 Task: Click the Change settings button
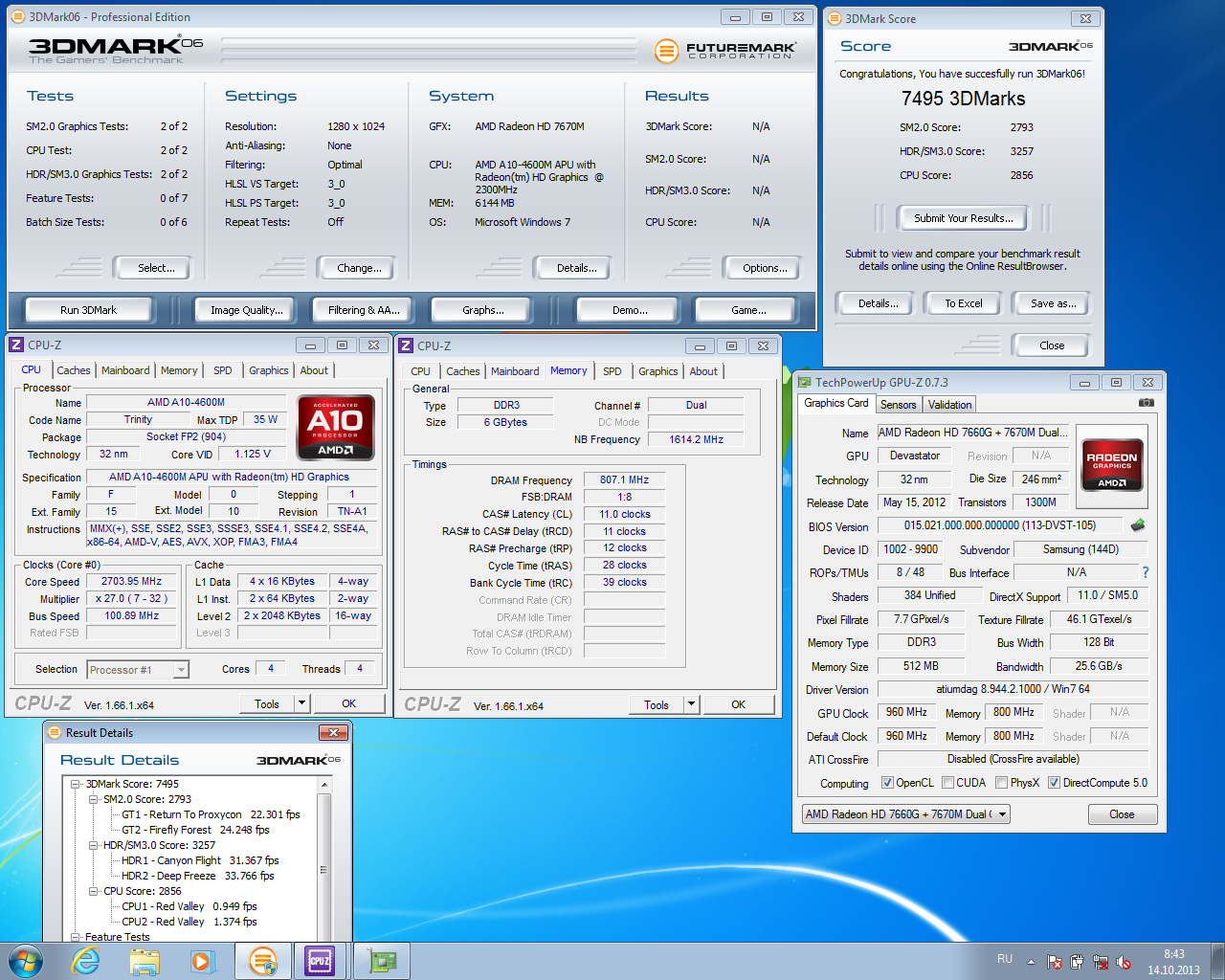click(359, 268)
